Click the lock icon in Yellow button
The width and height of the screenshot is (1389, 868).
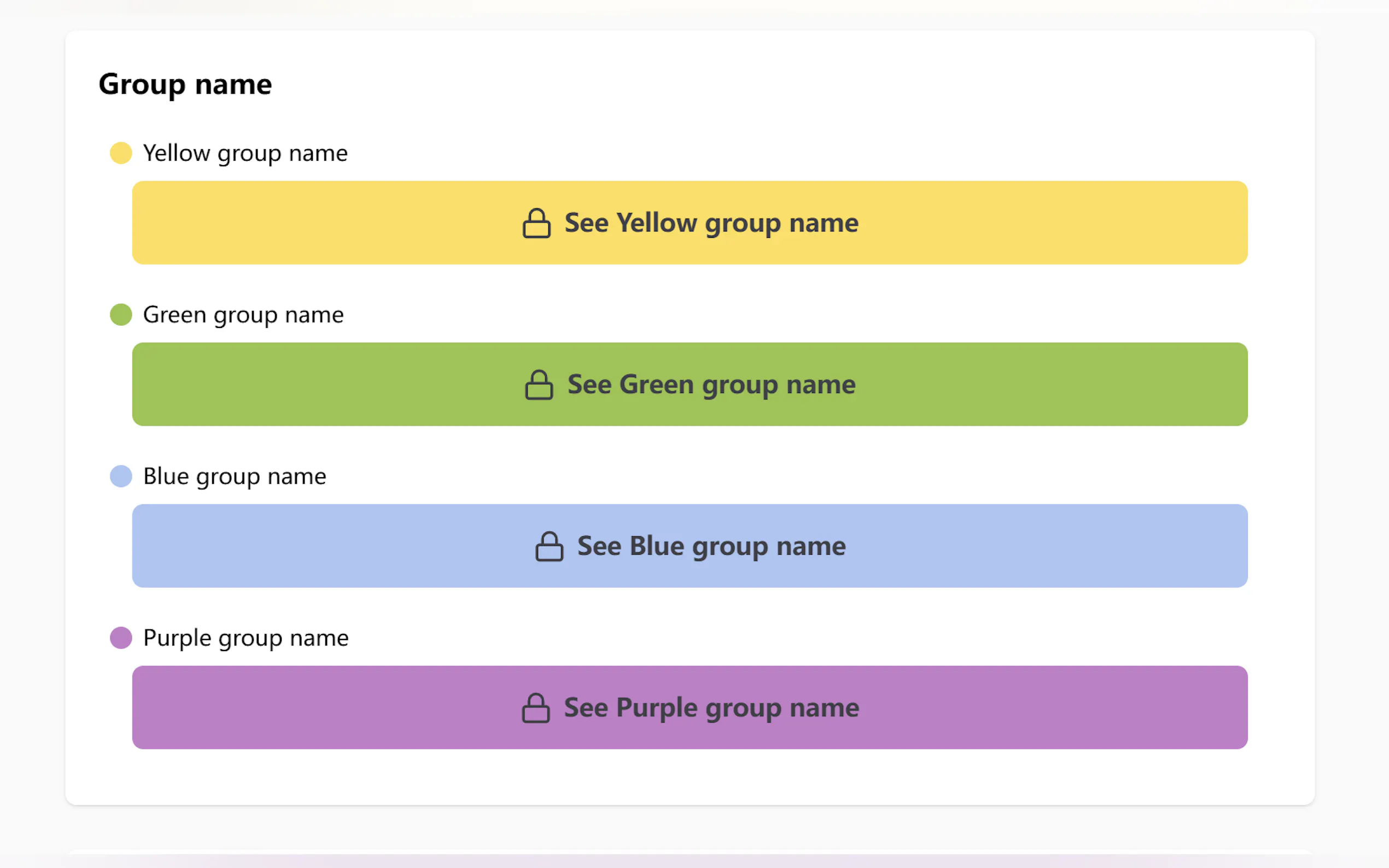click(x=536, y=224)
